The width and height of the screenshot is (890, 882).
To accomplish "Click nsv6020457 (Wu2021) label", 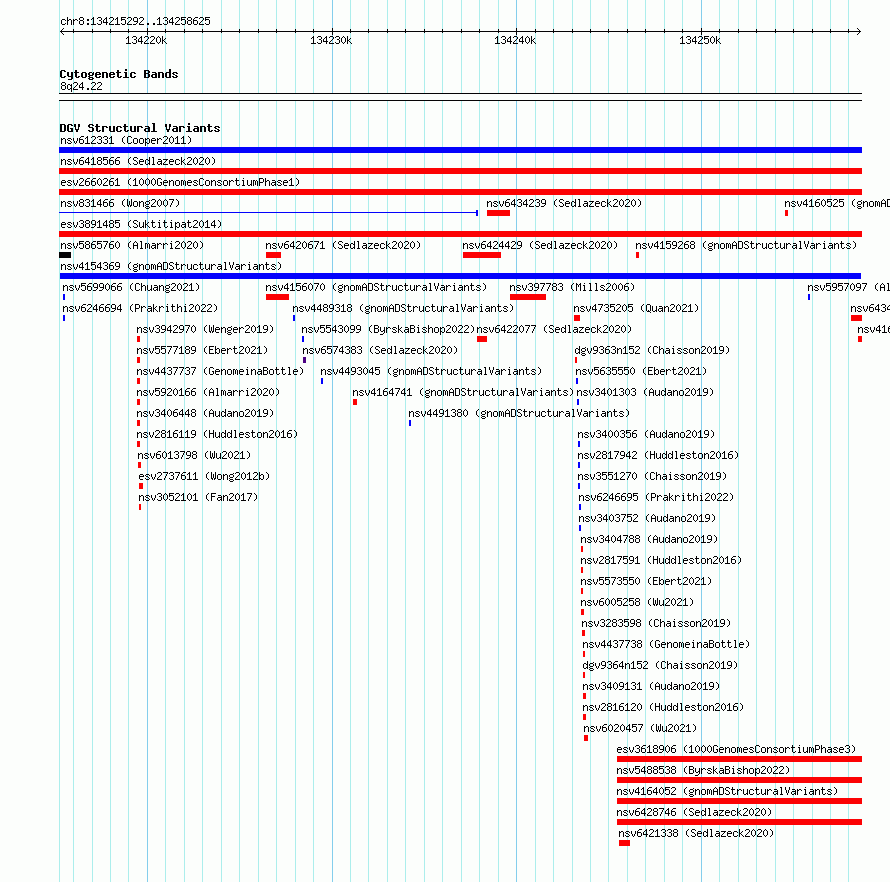I will pos(640,728).
